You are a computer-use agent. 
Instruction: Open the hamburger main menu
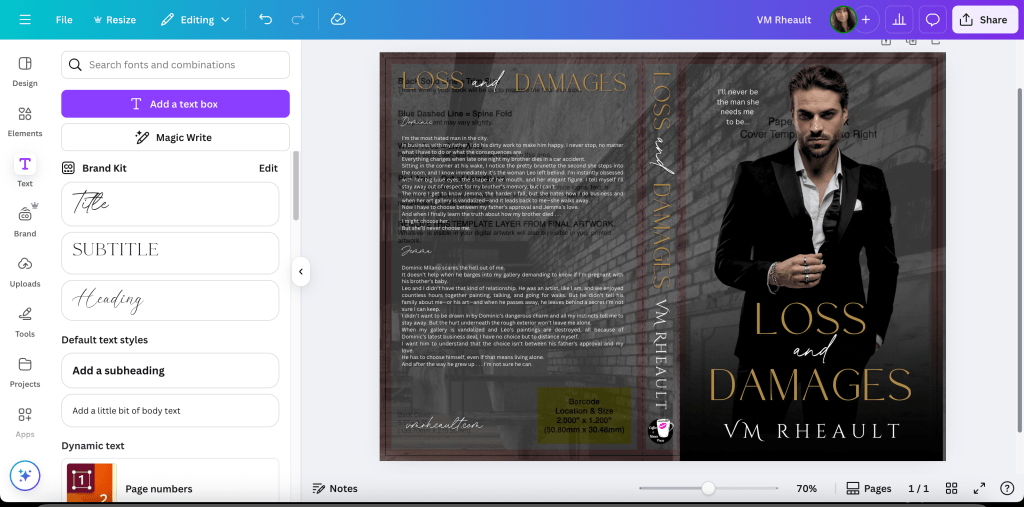[25, 19]
